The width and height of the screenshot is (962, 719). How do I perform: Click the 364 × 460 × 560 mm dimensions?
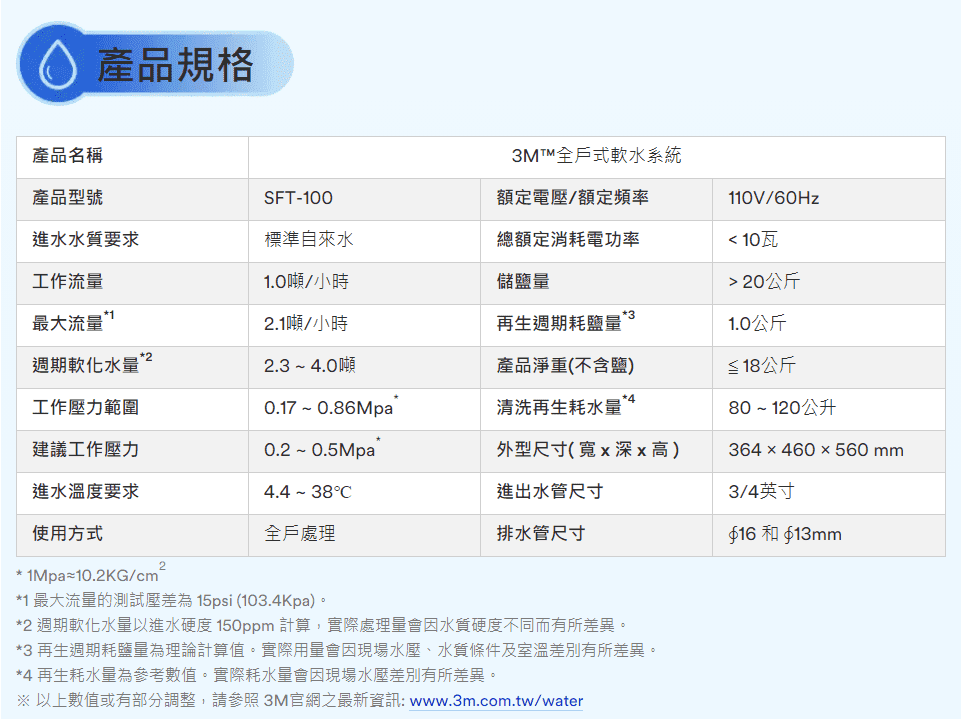(x=815, y=450)
